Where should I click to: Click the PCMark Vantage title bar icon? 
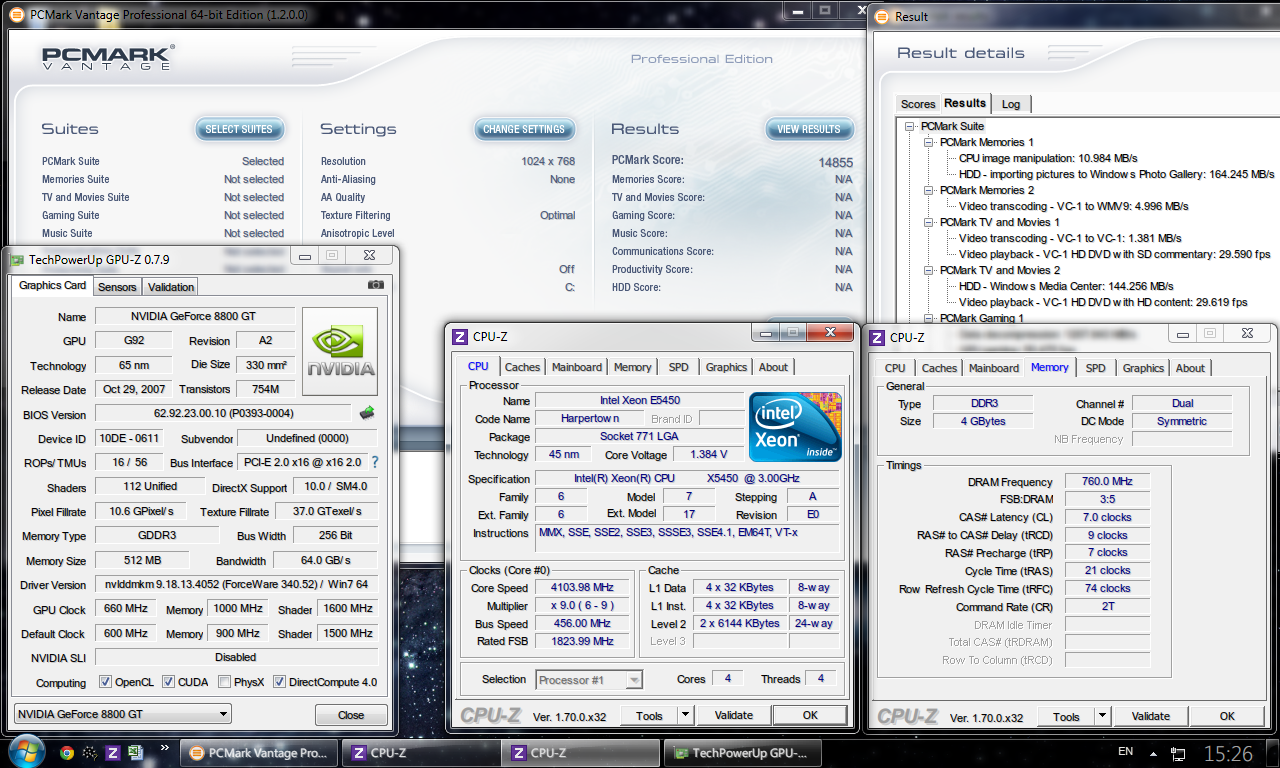(17, 15)
